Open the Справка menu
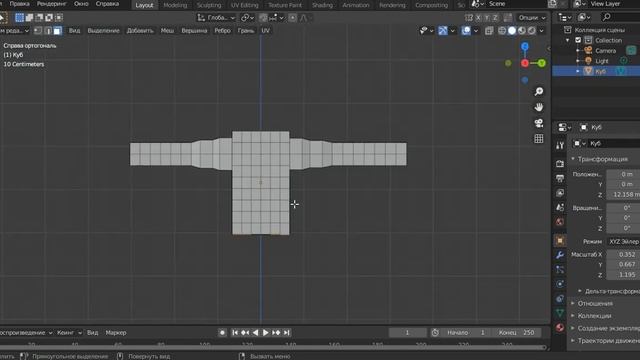Viewport: 640px width, 360px height. (107, 4)
